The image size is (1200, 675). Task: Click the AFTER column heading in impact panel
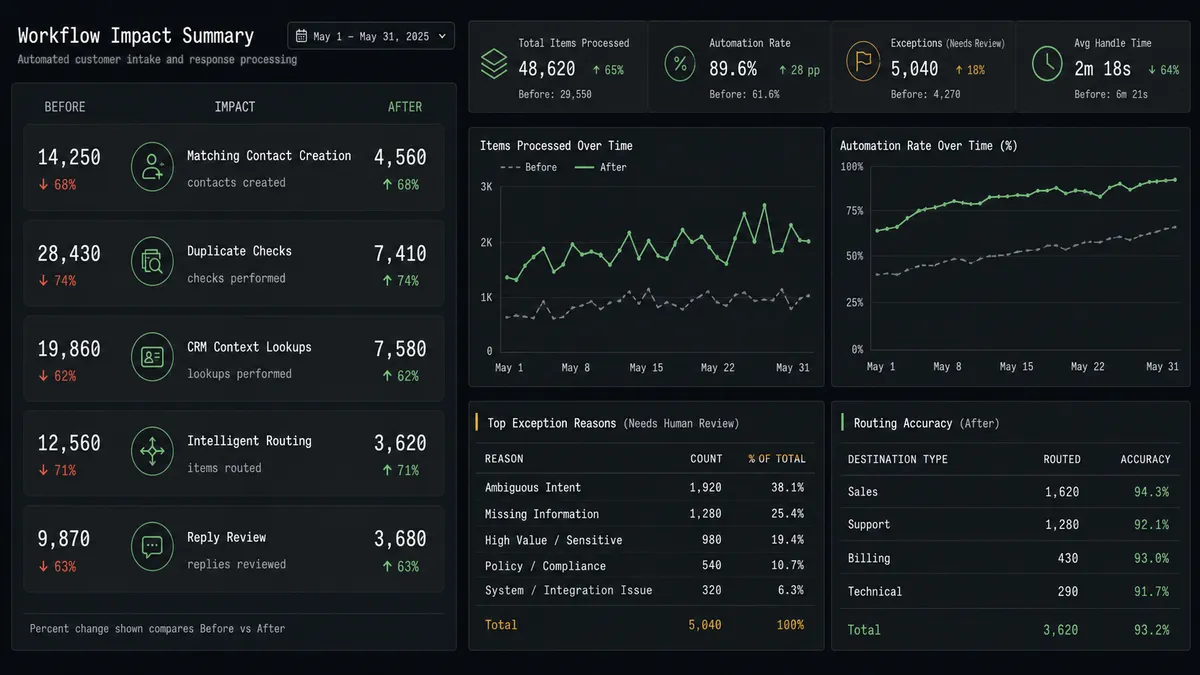pyautogui.click(x=405, y=107)
